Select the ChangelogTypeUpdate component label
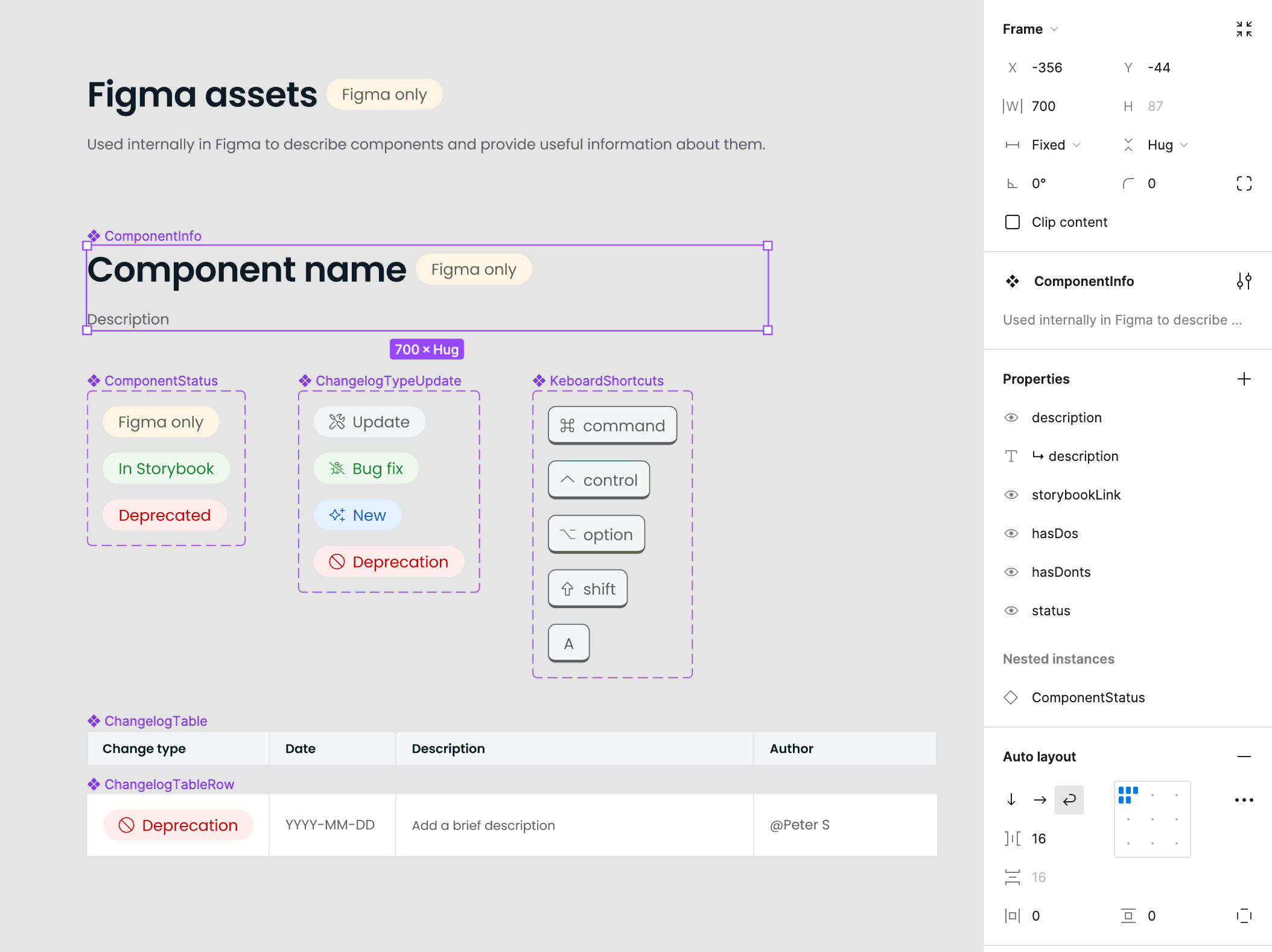Screen dimensions: 1272x952 coord(388,381)
